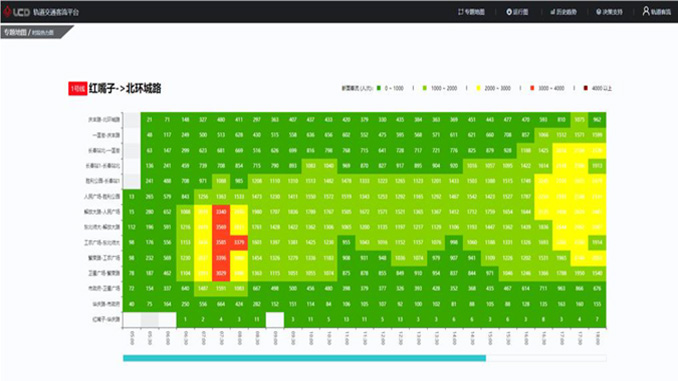Toggle the 4000以上 dark red legend
This screenshot has height=381, width=678.
pyautogui.click(x=598, y=88)
